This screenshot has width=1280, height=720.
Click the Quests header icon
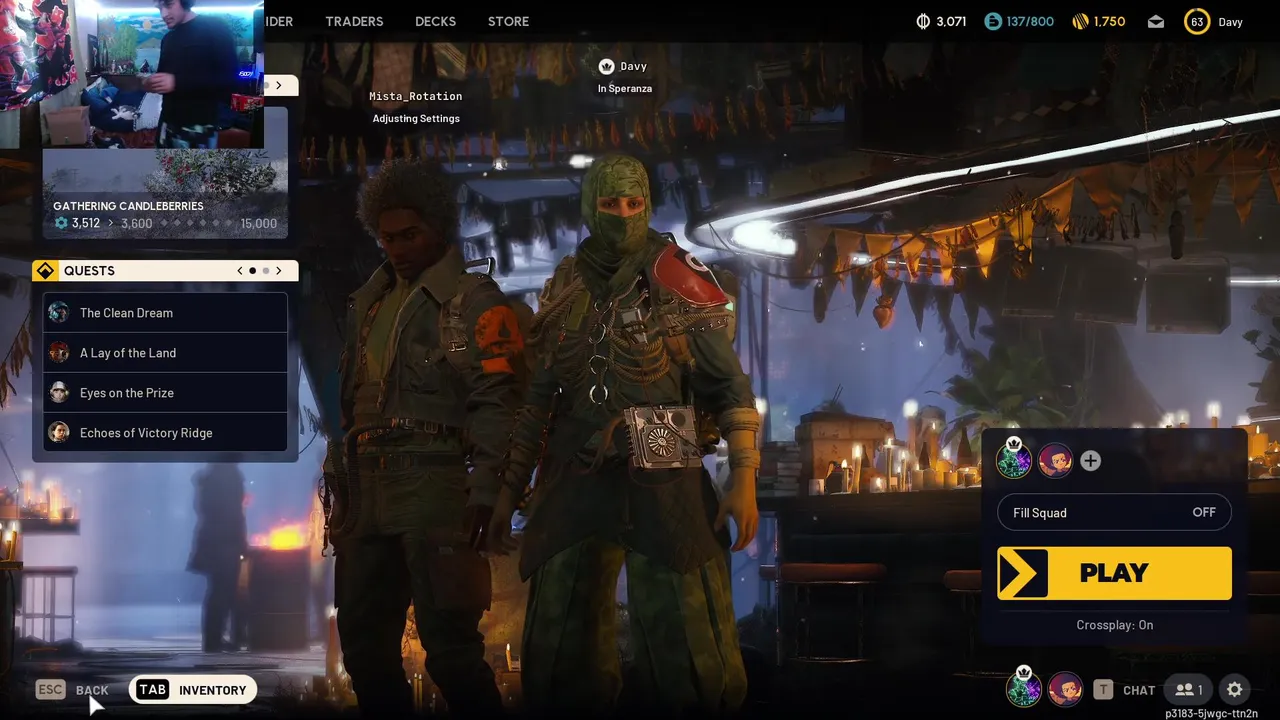click(x=45, y=271)
